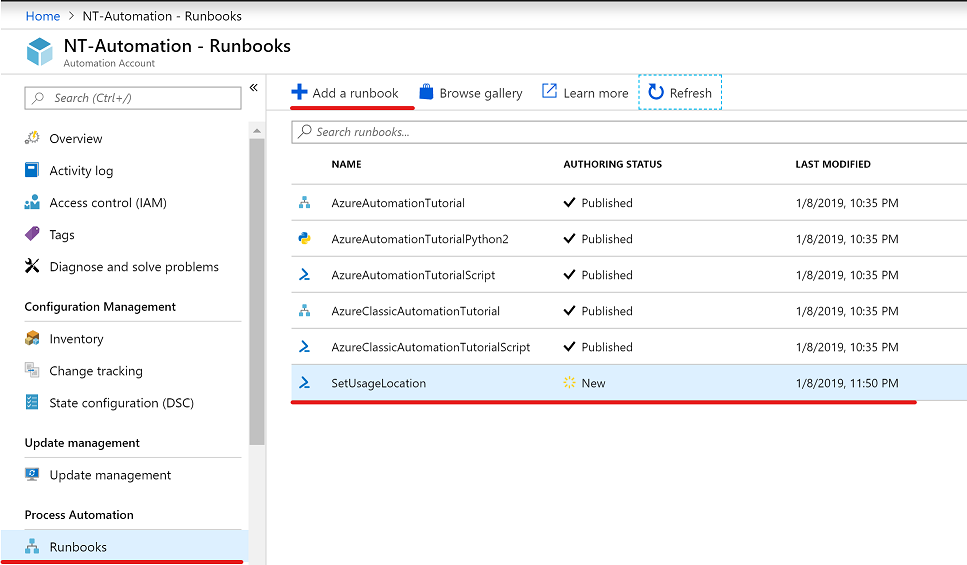Click the Runbooks hierarchy icon in sidebar
The image size is (967, 565).
32,546
